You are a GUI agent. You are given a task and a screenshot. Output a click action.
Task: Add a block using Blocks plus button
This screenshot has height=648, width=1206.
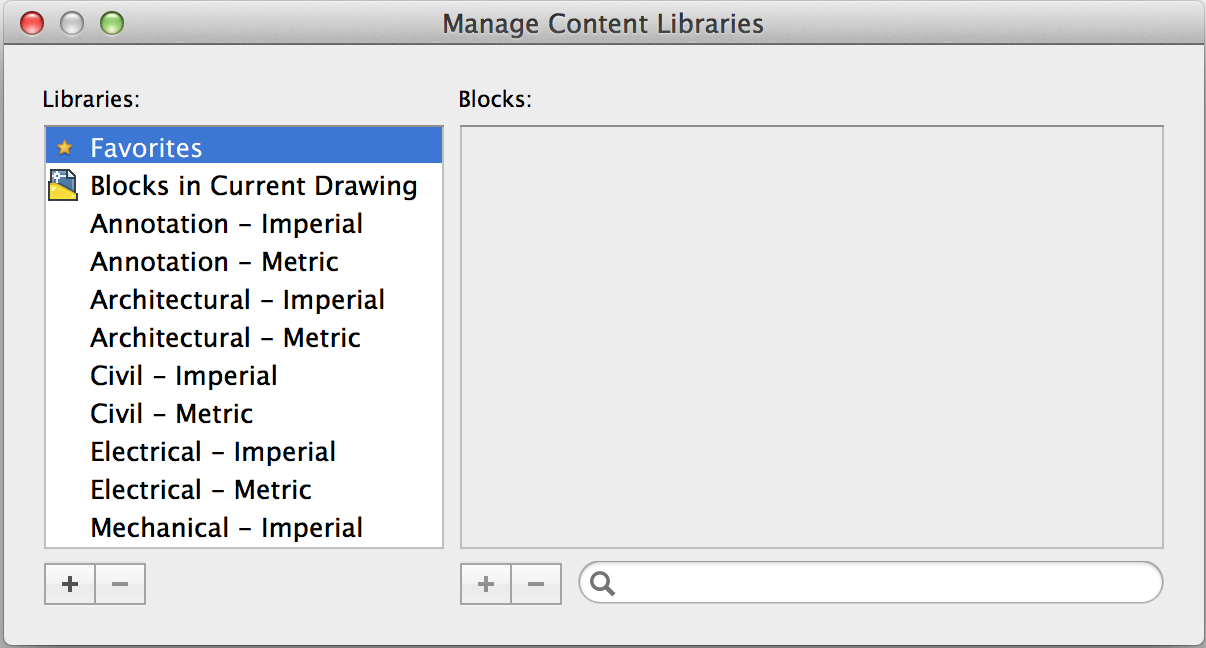tap(486, 585)
